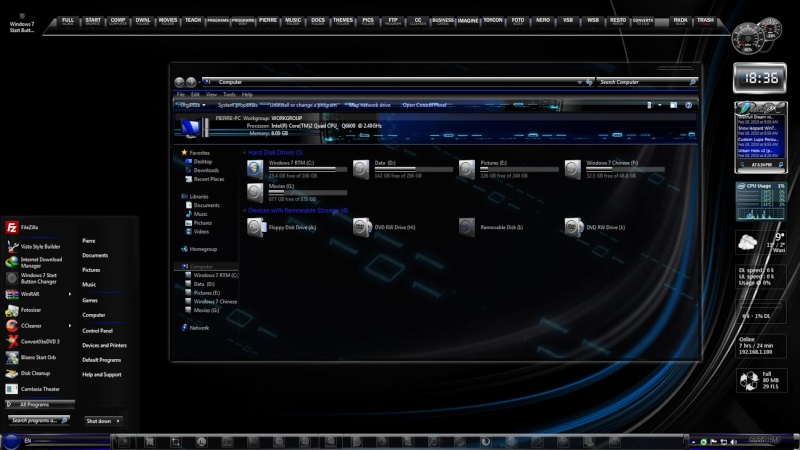Open Windows 7 RTM (C:) drive icon

pyautogui.click(x=255, y=169)
